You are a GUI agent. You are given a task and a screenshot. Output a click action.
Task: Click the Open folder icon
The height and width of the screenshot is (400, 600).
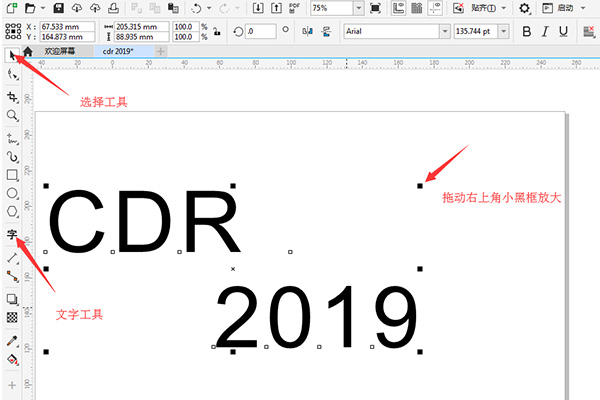tap(30, 8)
